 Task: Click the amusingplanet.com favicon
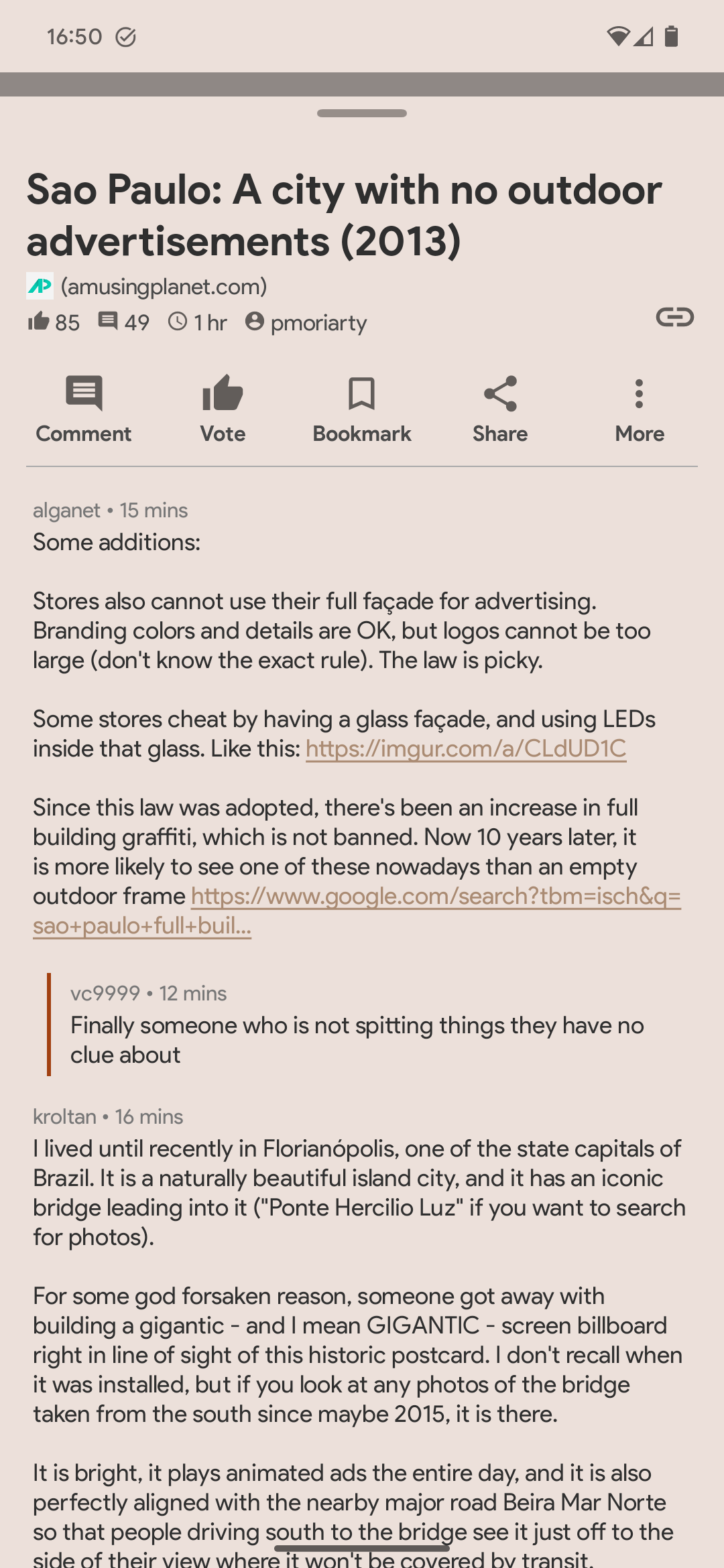[39, 287]
